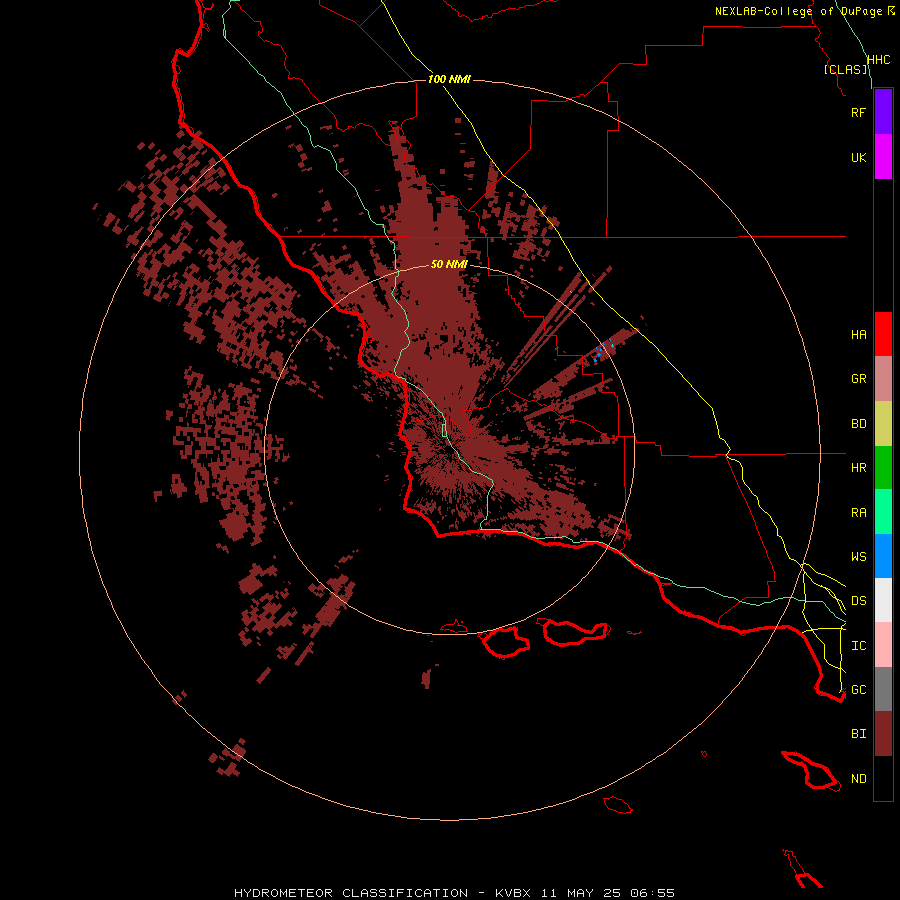This screenshot has height=900, width=900.
Task: Click the 11 MAY 25 date text
Action: 579,893
